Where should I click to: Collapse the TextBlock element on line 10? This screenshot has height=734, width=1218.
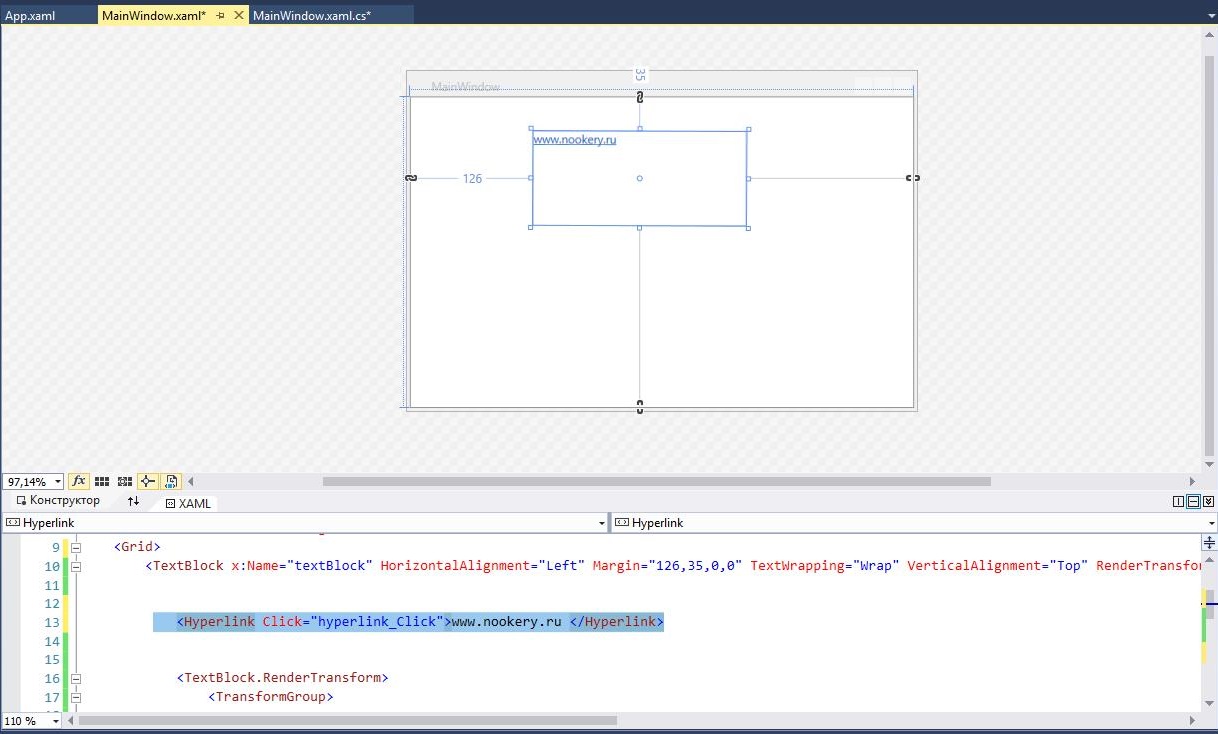pyautogui.click(x=75, y=566)
